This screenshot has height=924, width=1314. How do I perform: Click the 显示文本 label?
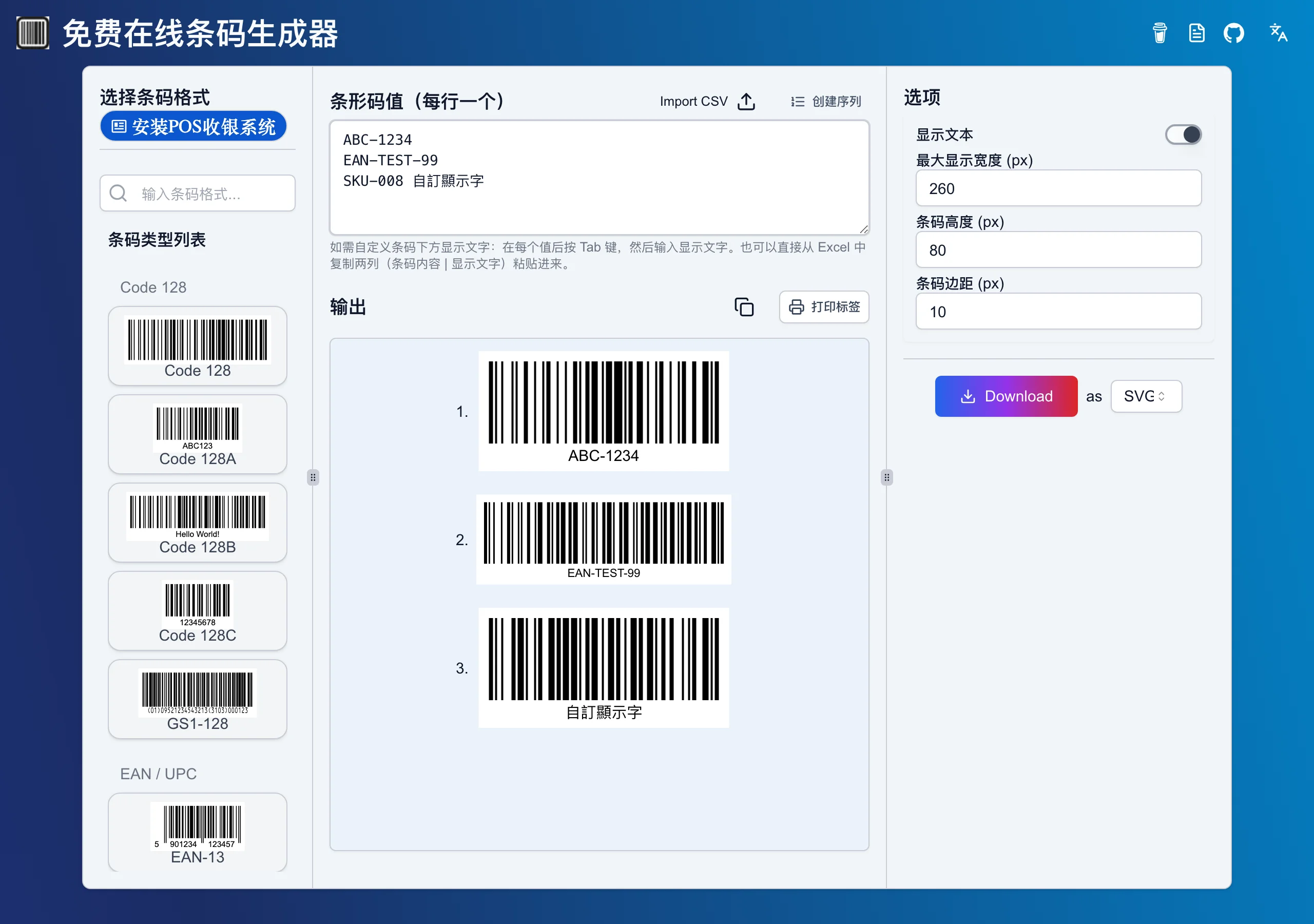[944, 134]
